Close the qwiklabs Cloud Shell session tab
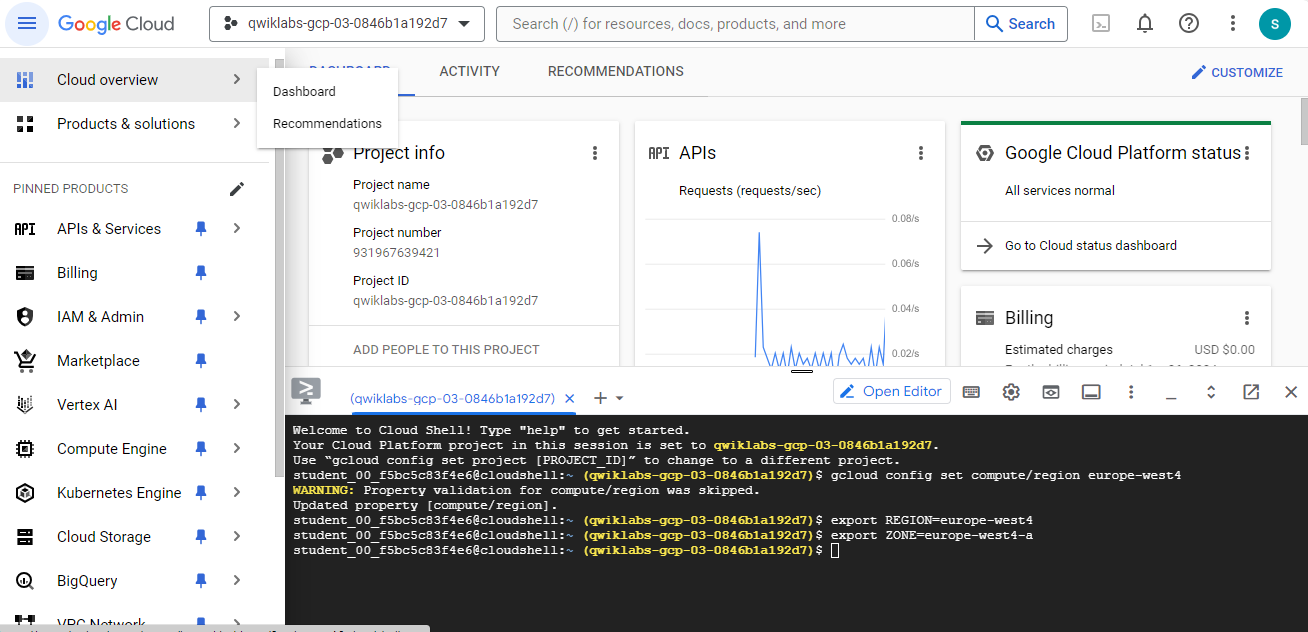 point(570,398)
